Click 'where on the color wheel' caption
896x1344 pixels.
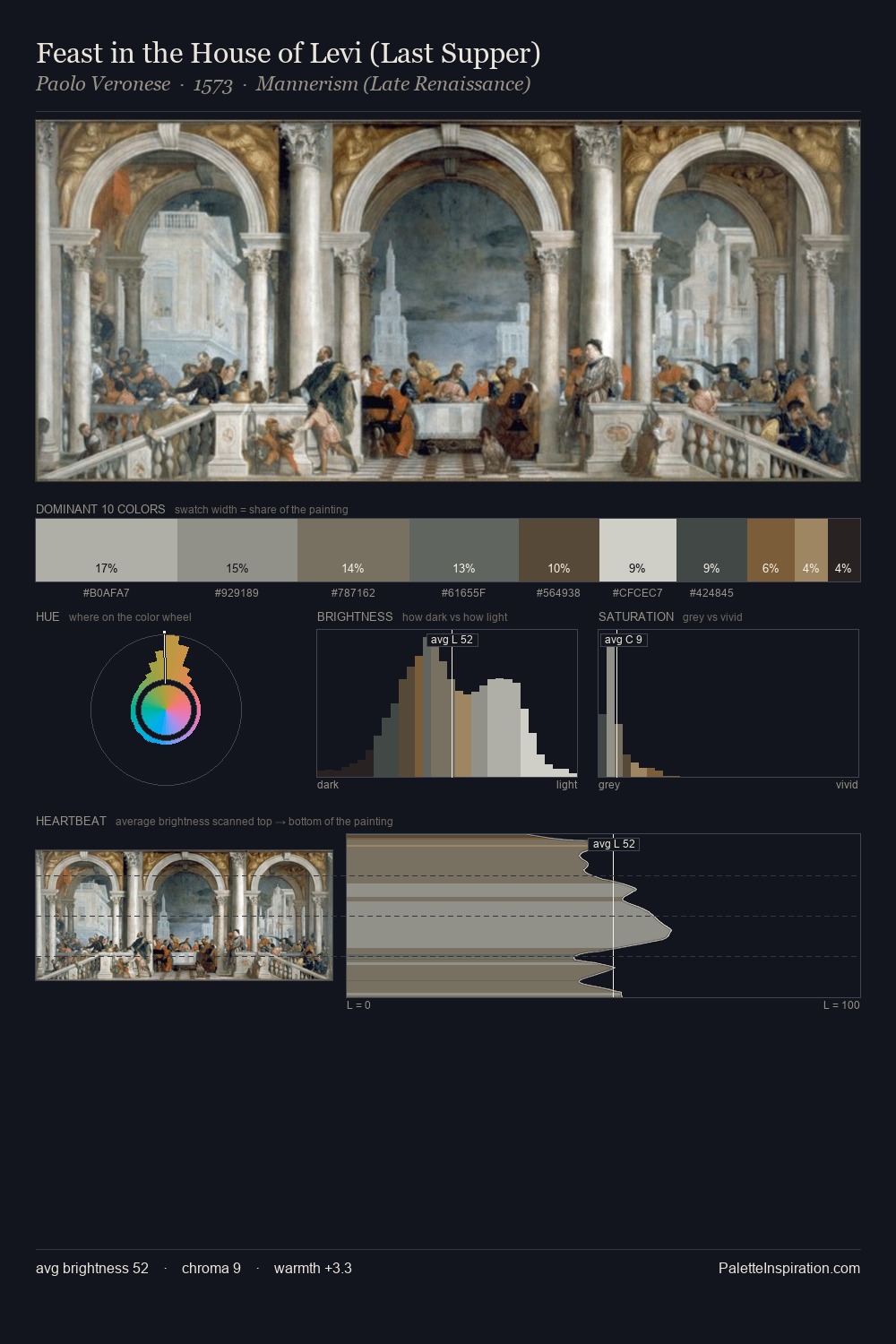(x=130, y=617)
